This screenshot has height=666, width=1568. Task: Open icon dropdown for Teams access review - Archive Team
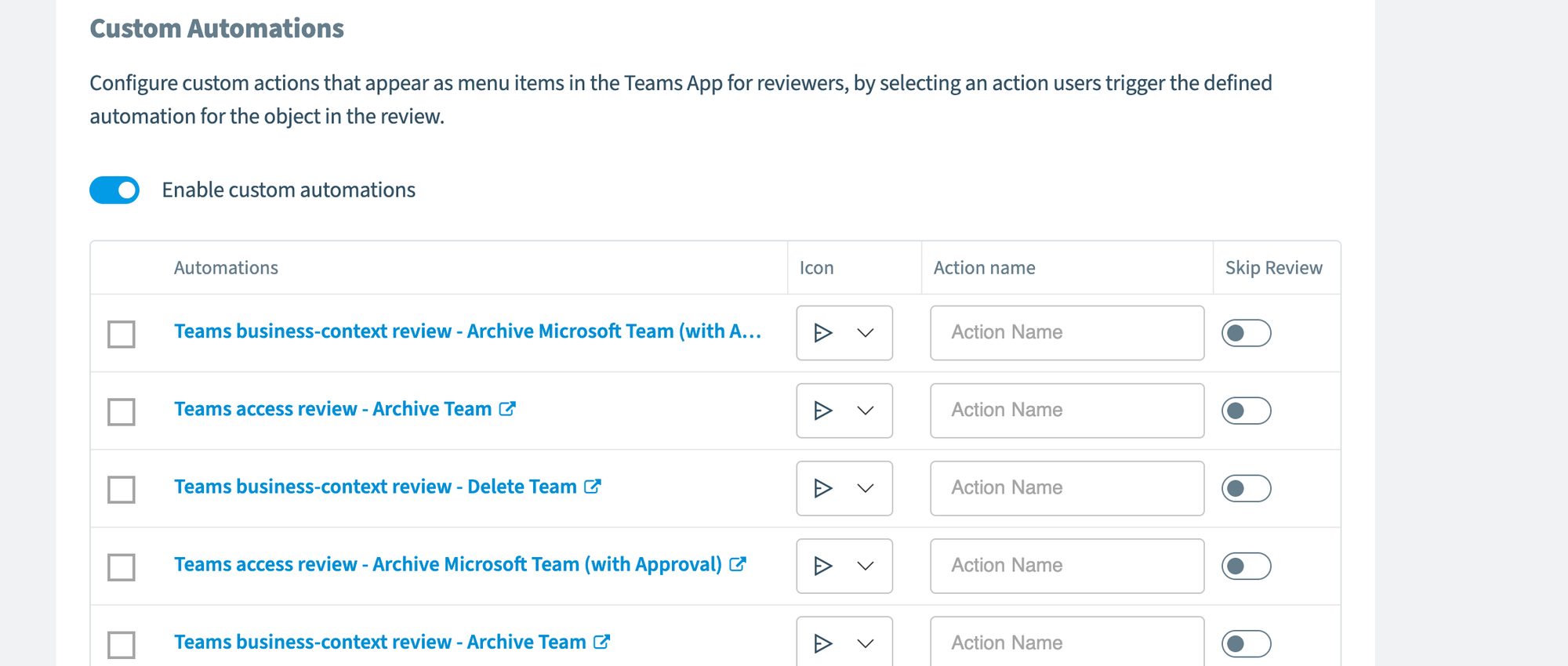pos(844,411)
